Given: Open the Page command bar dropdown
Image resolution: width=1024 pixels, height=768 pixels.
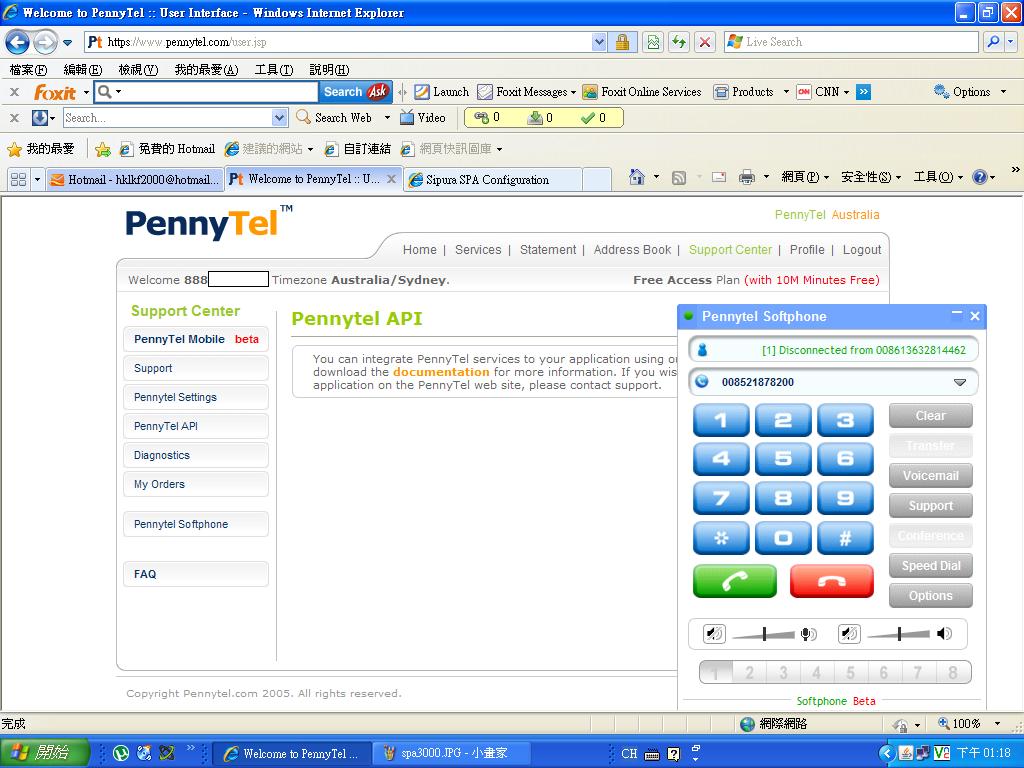Looking at the screenshot, I should tap(805, 177).
